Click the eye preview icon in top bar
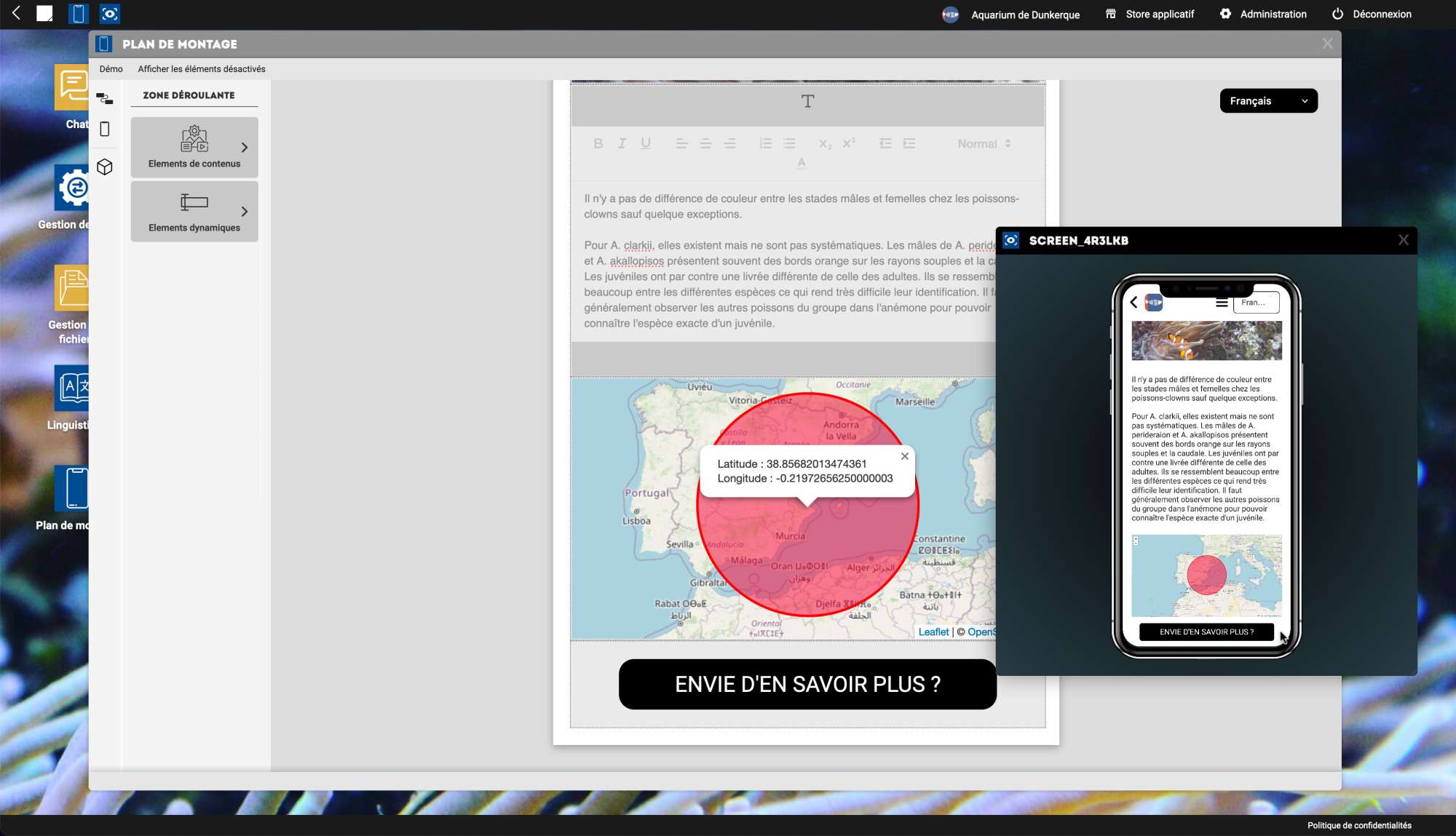 [x=110, y=14]
